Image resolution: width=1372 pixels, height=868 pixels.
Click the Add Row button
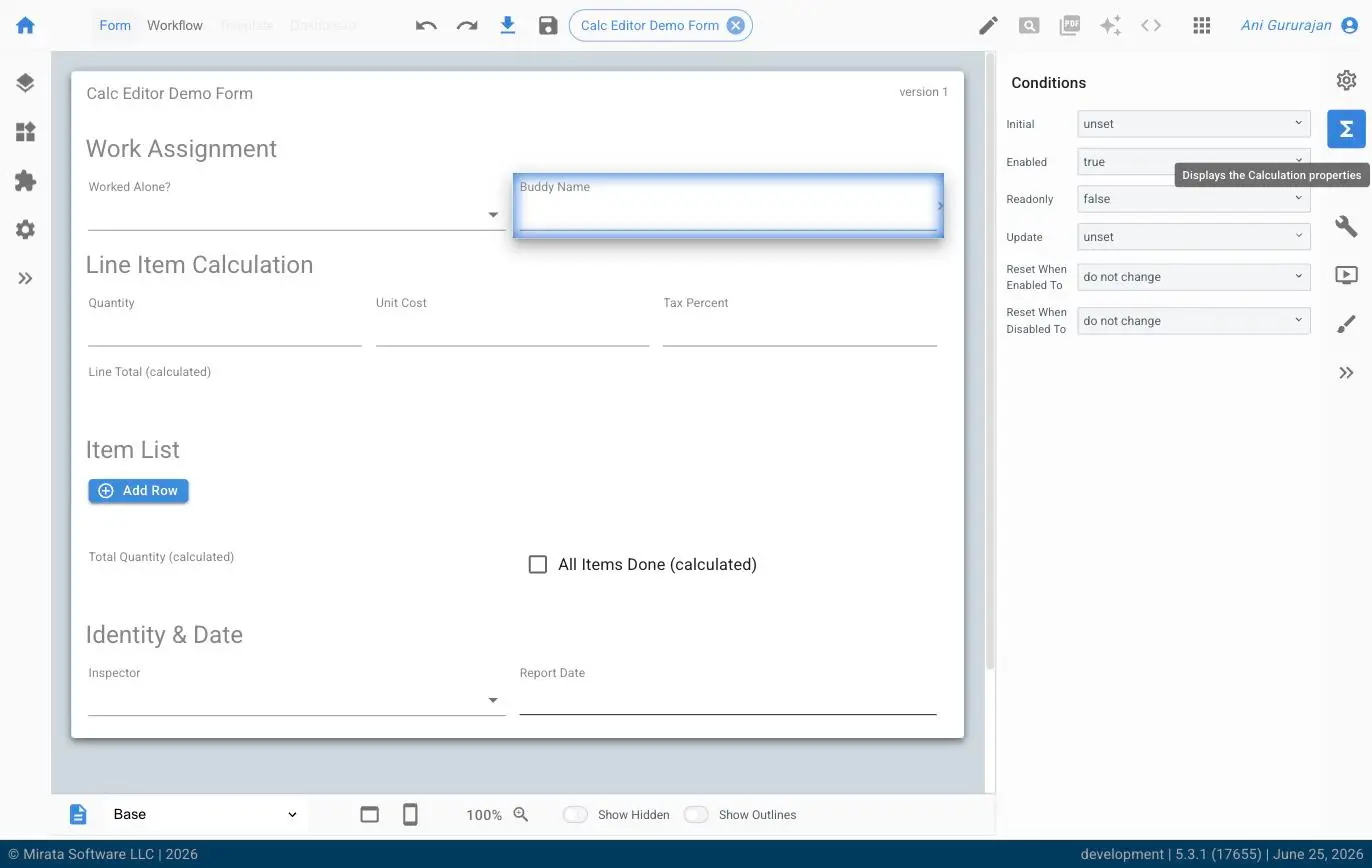coord(138,490)
